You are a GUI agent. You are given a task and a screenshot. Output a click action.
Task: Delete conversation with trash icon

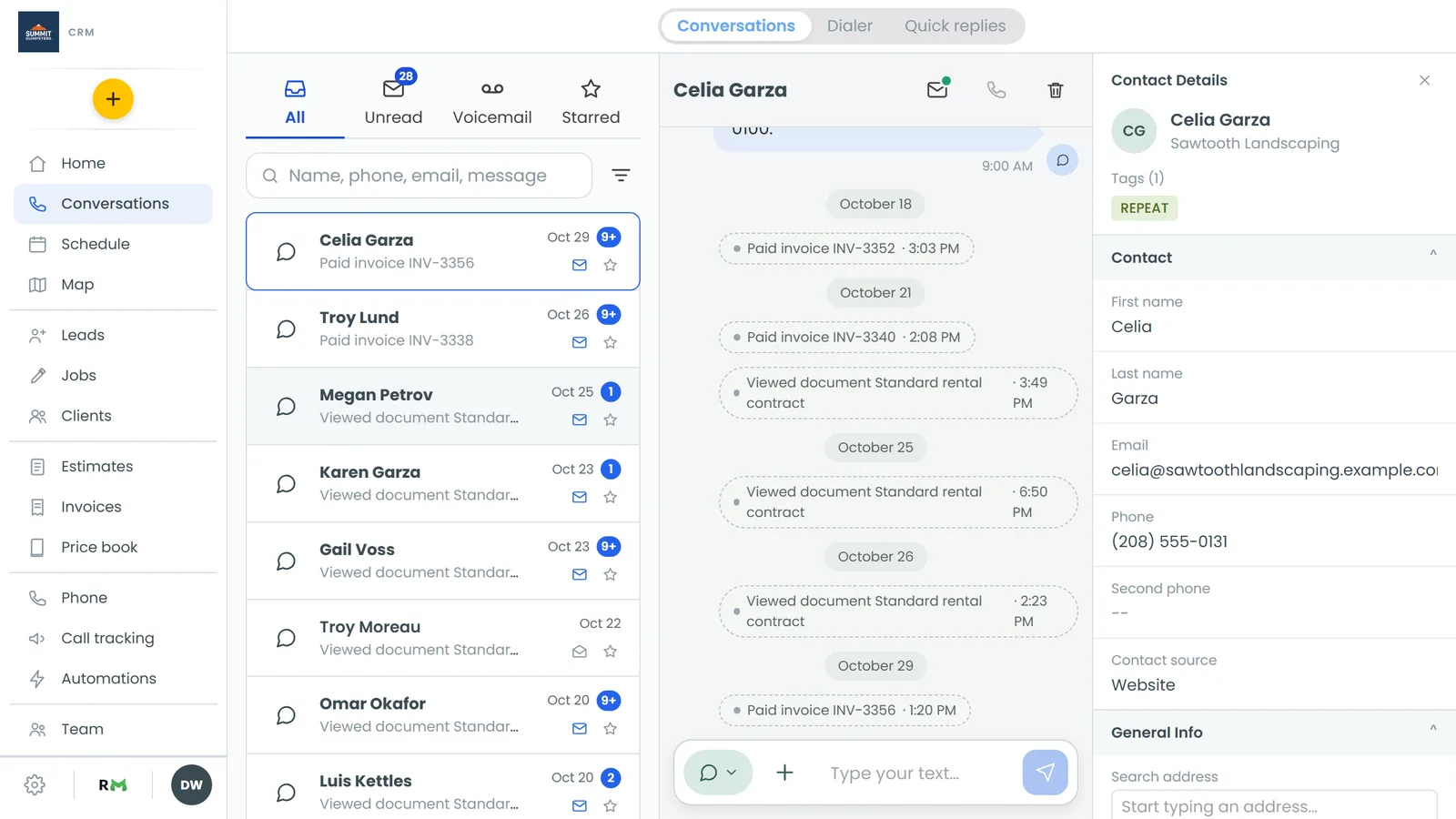click(1056, 89)
